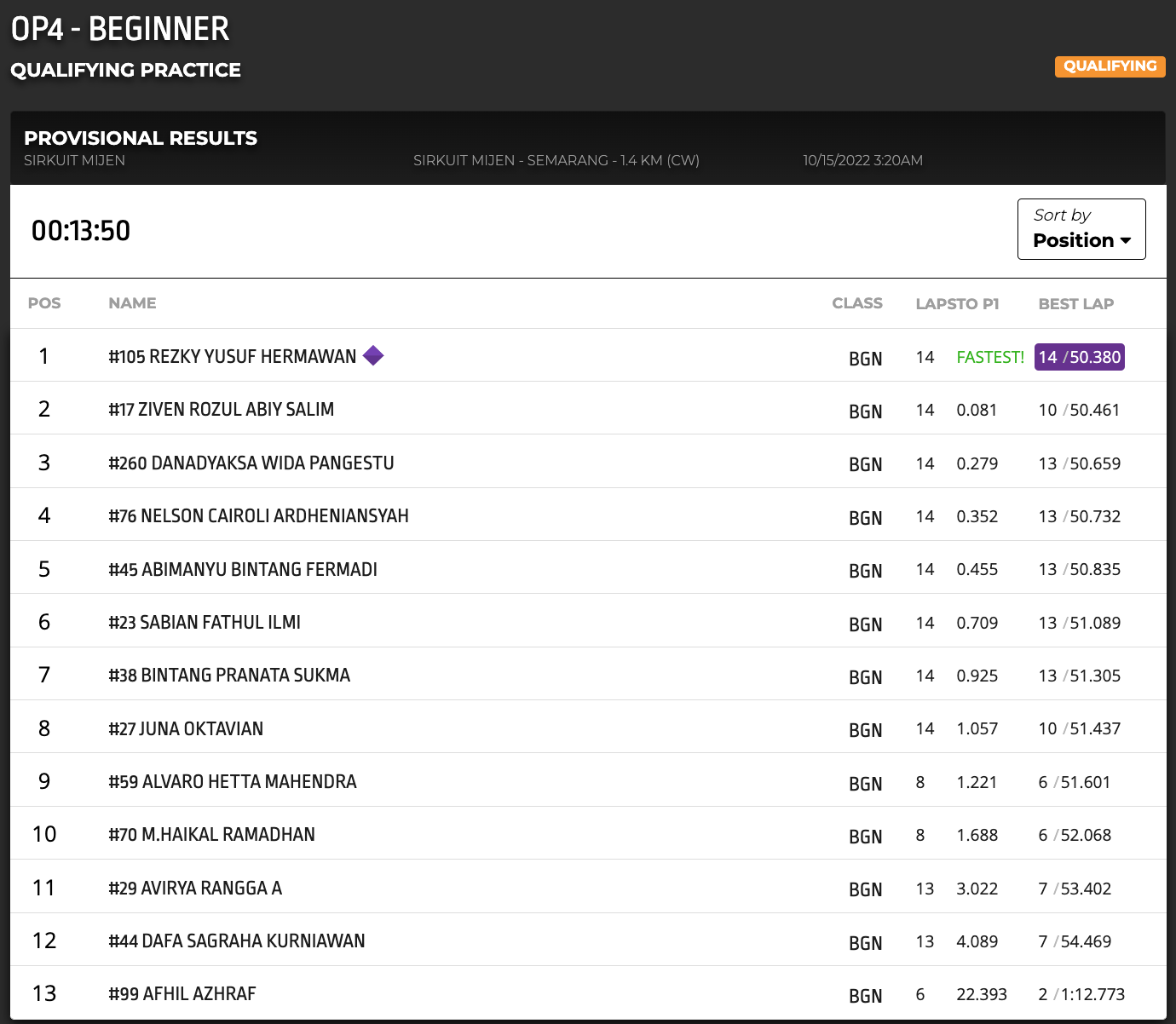Click the PROVISIONAL RESULTS heading
1176x1024 pixels.
tap(141, 138)
